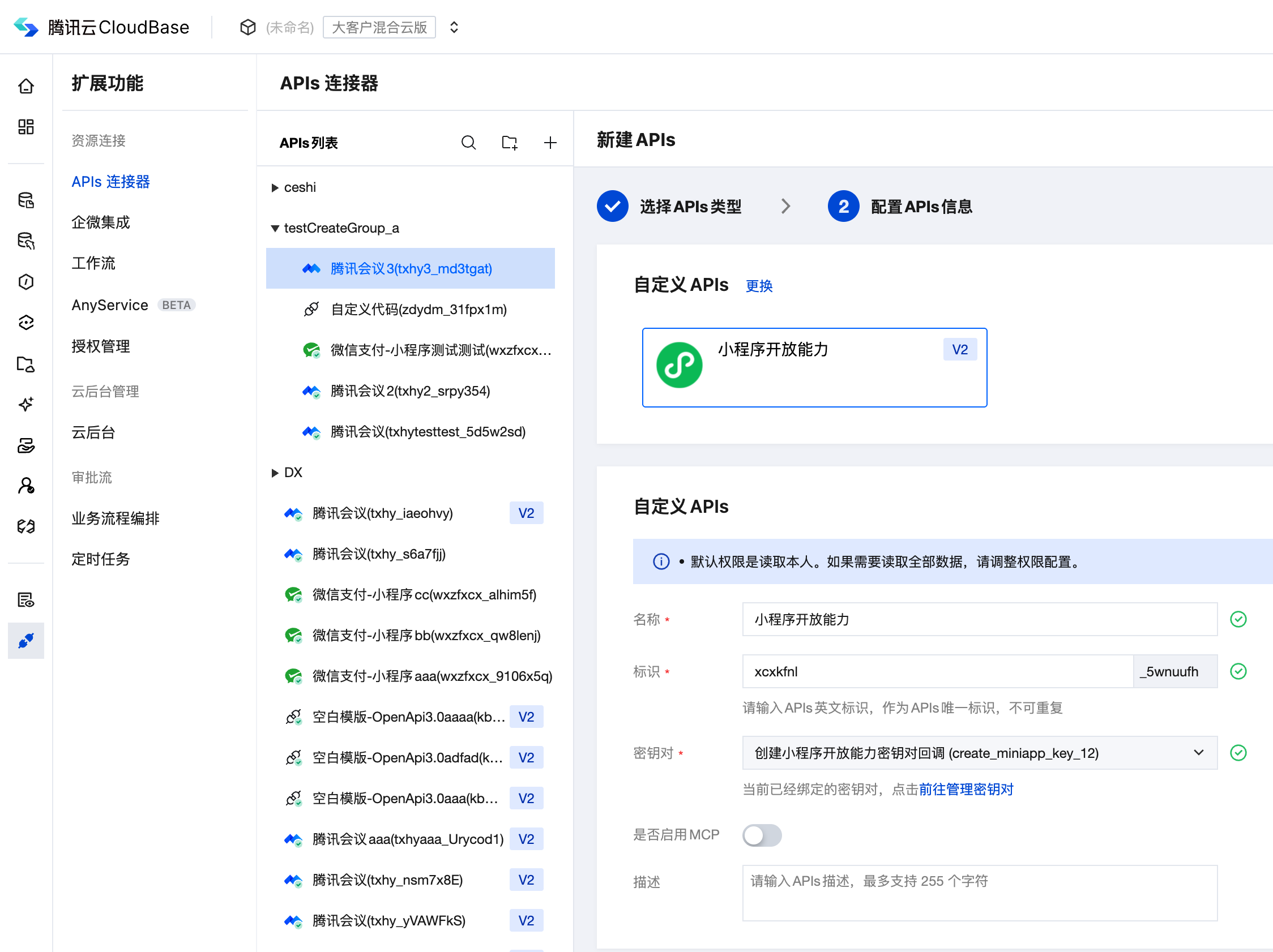Click the apps grid icon in left rail
The width and height of the screenshot is (1273, 952).
(26, 127)
